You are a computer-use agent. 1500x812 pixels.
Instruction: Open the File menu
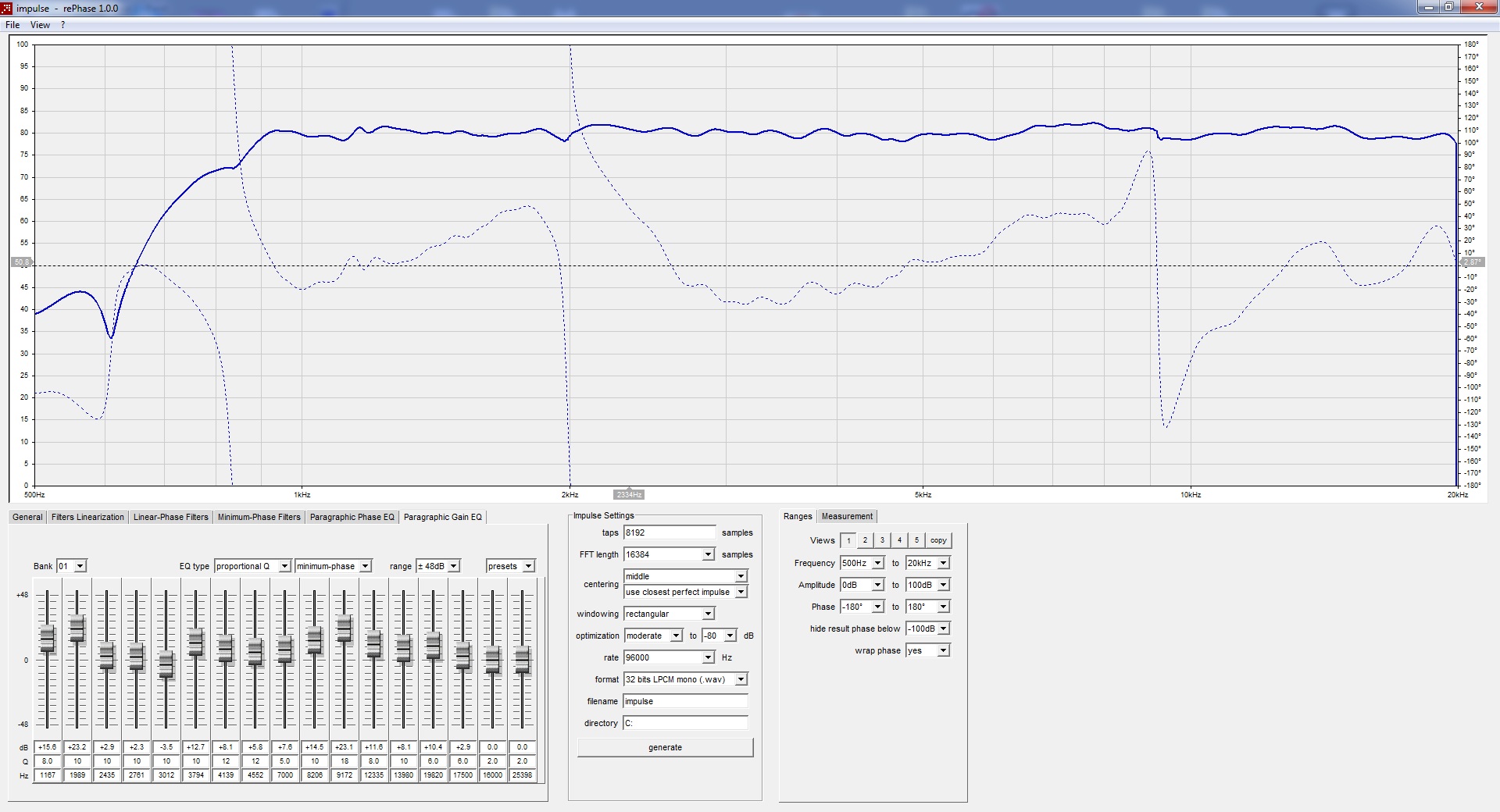pos(12,25)
